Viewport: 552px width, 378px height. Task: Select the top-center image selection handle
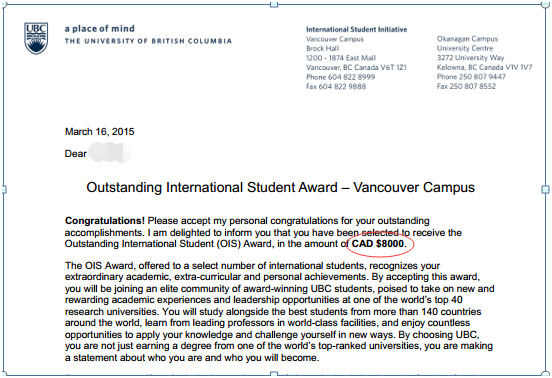(274, 5)
